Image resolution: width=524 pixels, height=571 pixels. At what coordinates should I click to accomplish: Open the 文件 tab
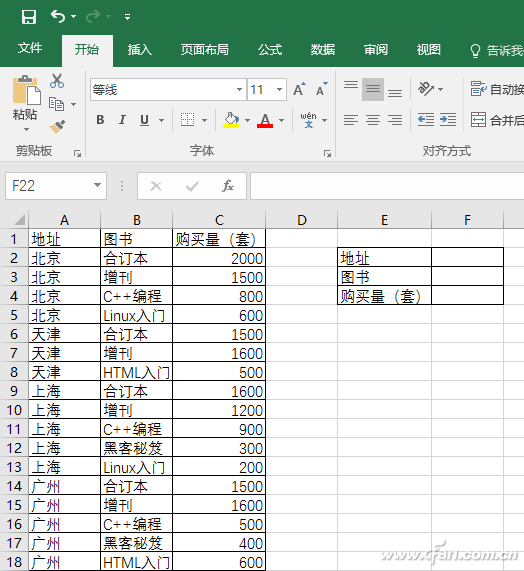(x=30, y=48)
